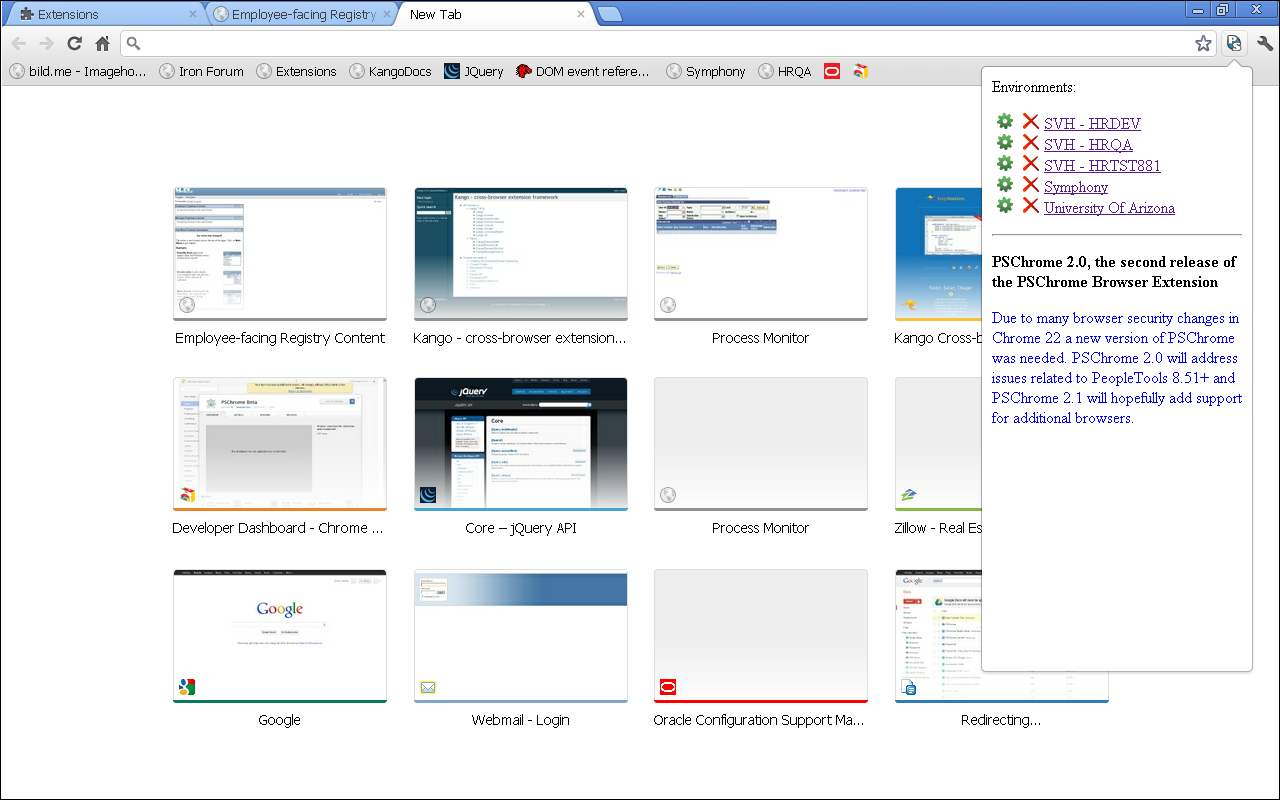
Task: Open bild.me bookmark
Action: (78, 71)
